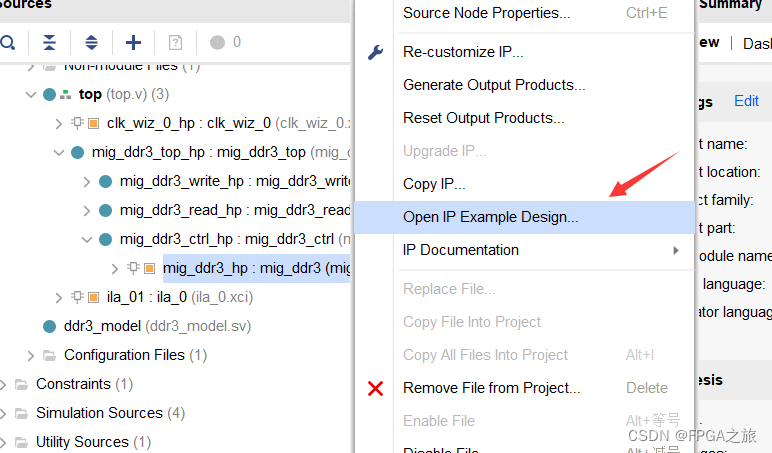This screenshot has width=772, height=453.
Task: Click the red X icon beside Remove File
Action: (x=375, y=388)
